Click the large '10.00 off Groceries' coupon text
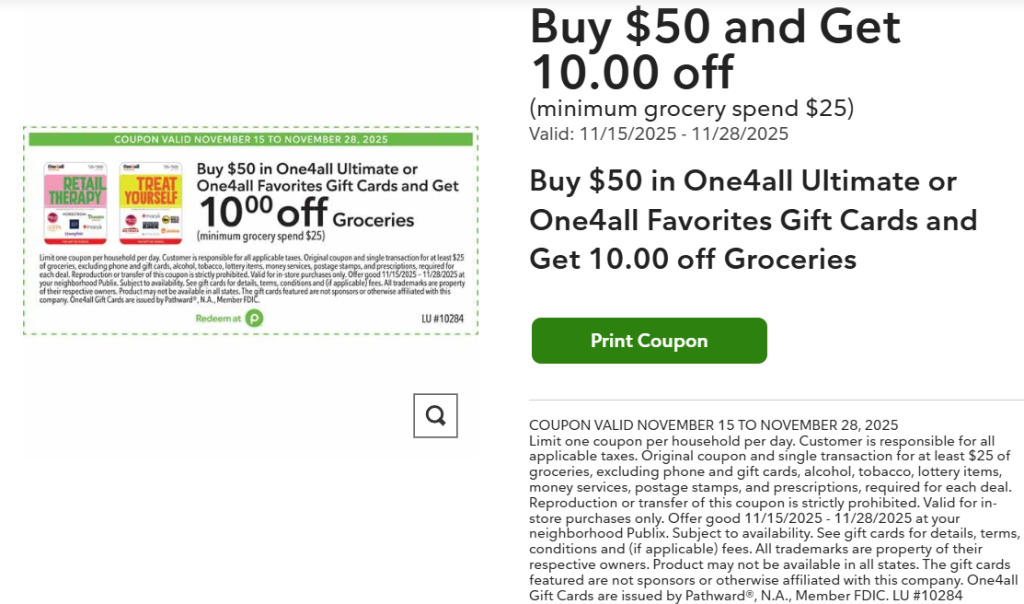The width and height of the screenshot is (1024, 604). click(x=305, y=212)
